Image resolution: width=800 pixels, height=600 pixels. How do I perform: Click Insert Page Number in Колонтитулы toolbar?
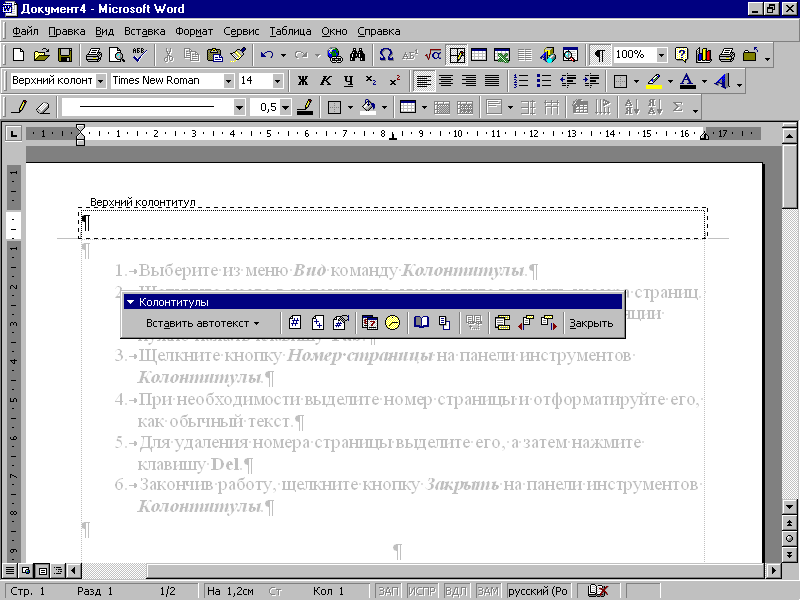tap(295, 322)
